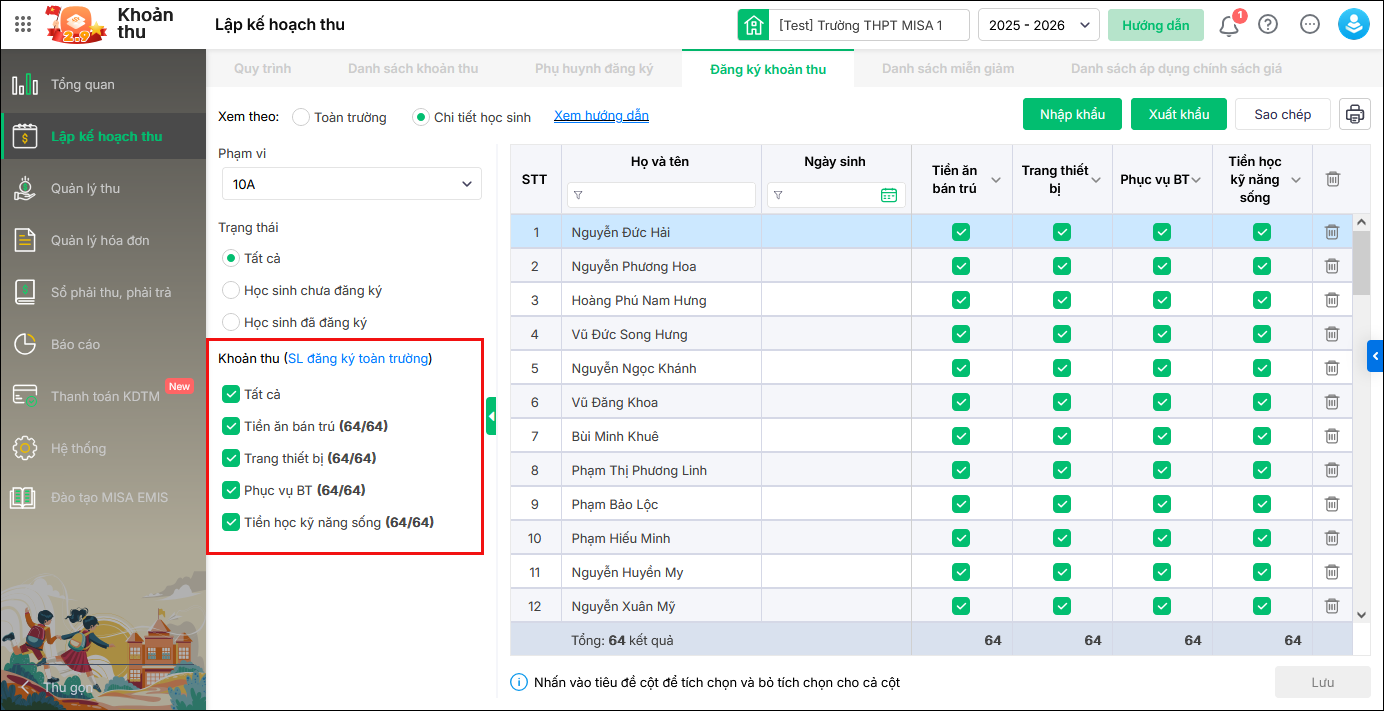Open the Xem hướng dẫn link
The image size is (1384, 711).
(x=601, y=116)
